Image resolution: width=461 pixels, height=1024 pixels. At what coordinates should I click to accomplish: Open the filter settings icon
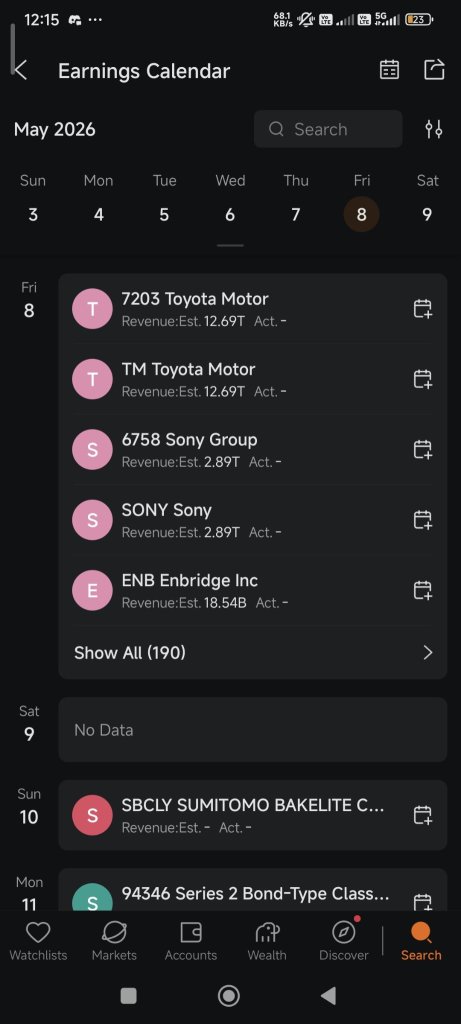click(434, 129)
